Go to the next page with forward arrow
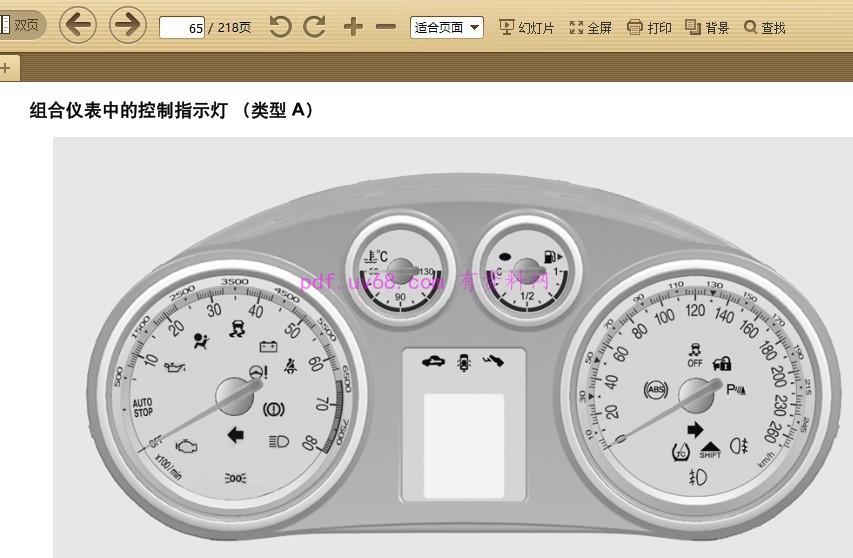 127,26
